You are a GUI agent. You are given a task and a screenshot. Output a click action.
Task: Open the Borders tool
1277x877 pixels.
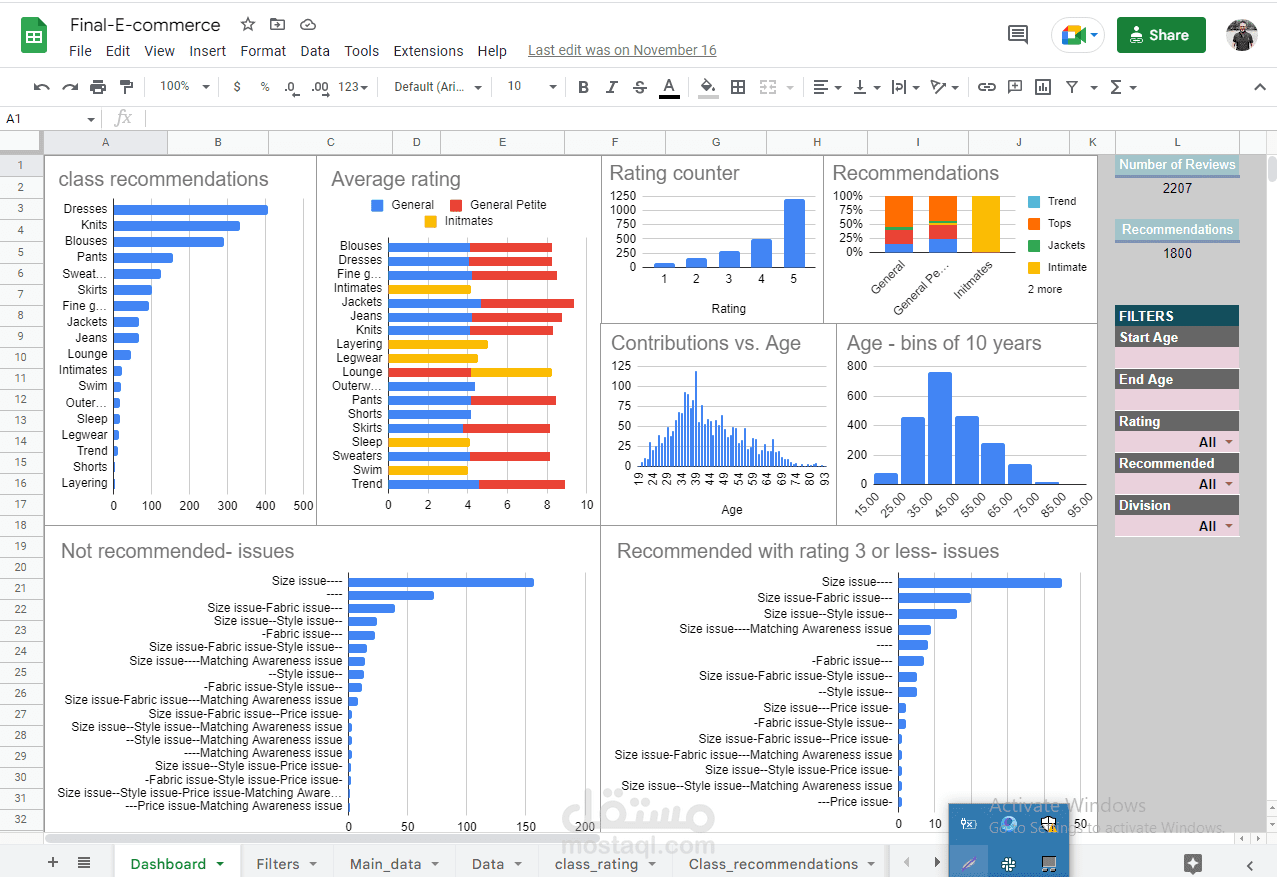tap(738, 87)
